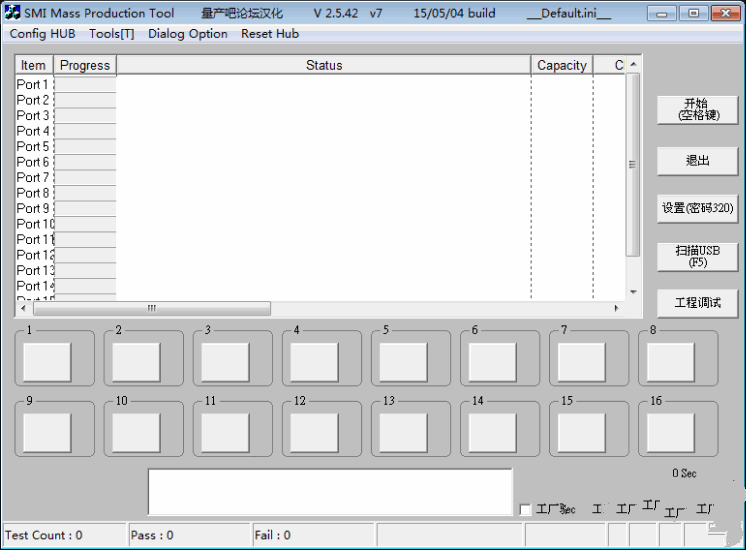
Task: Click the Fail : 0 status cell
Action: 314,535
